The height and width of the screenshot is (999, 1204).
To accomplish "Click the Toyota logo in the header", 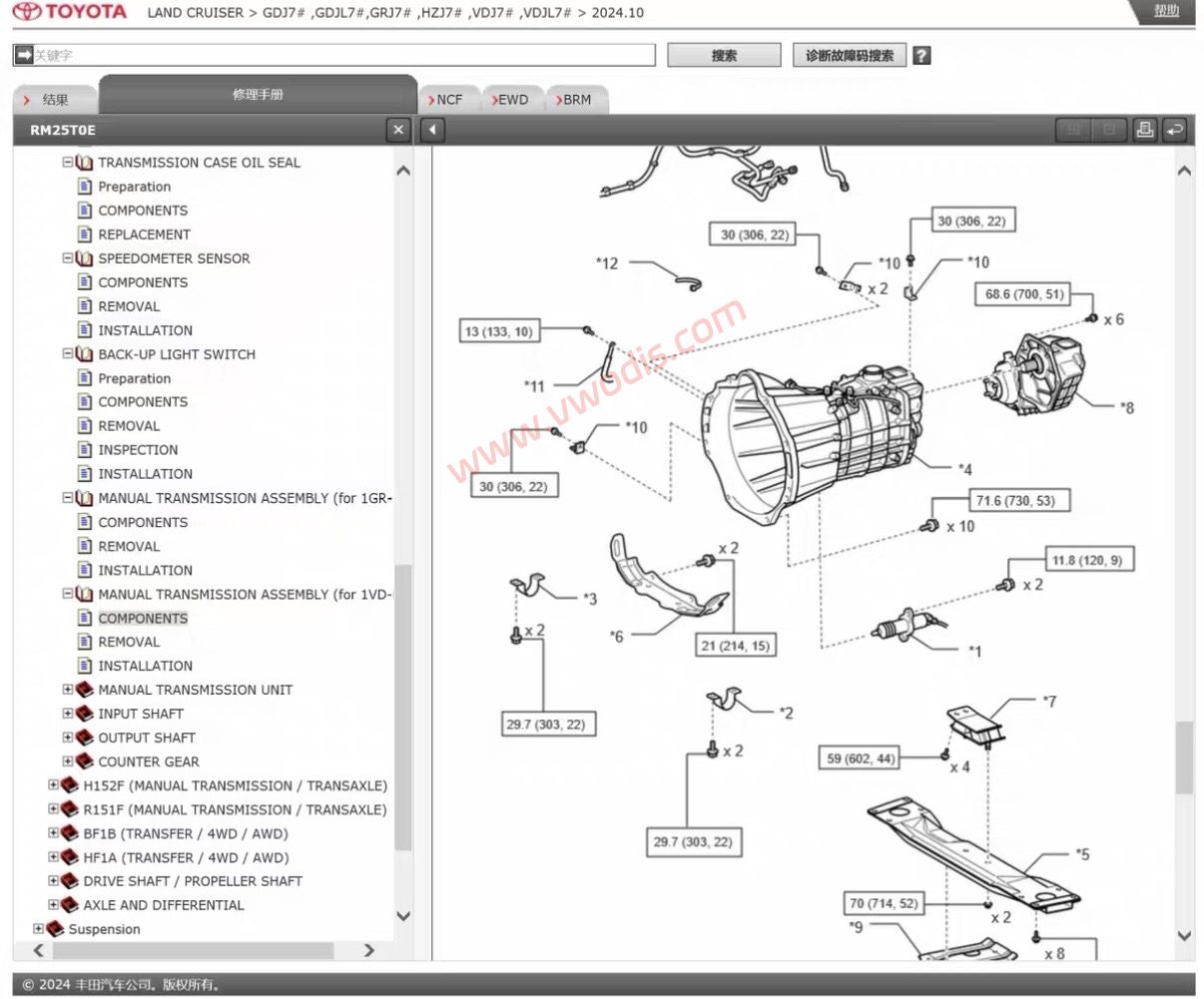I will click(71, 12).
